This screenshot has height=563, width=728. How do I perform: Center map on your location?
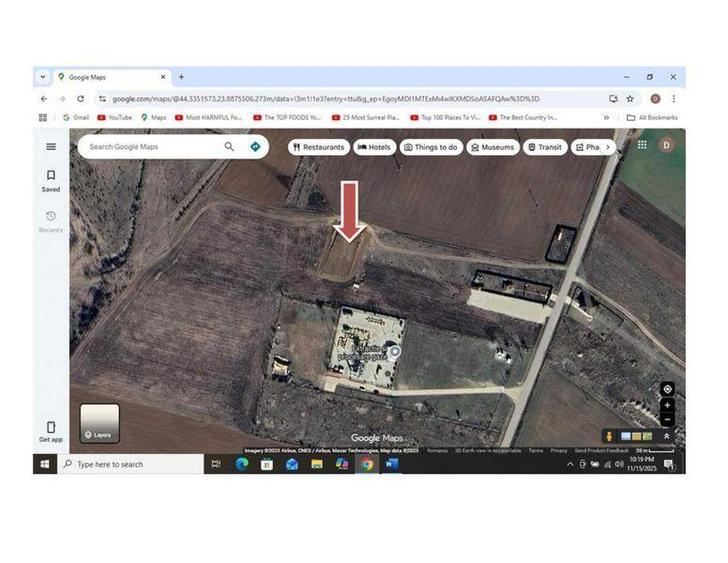[x=667, y=389]
